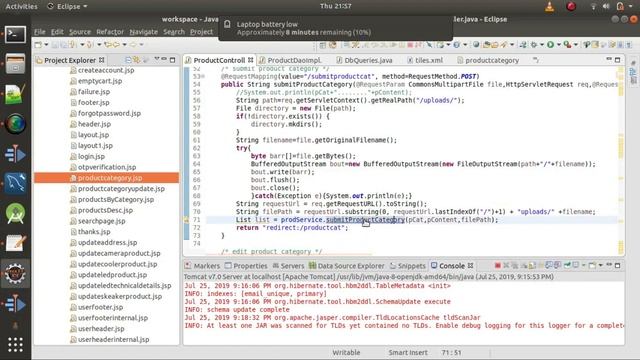Open the External Tools dropdown arrow

coord(575,44)
